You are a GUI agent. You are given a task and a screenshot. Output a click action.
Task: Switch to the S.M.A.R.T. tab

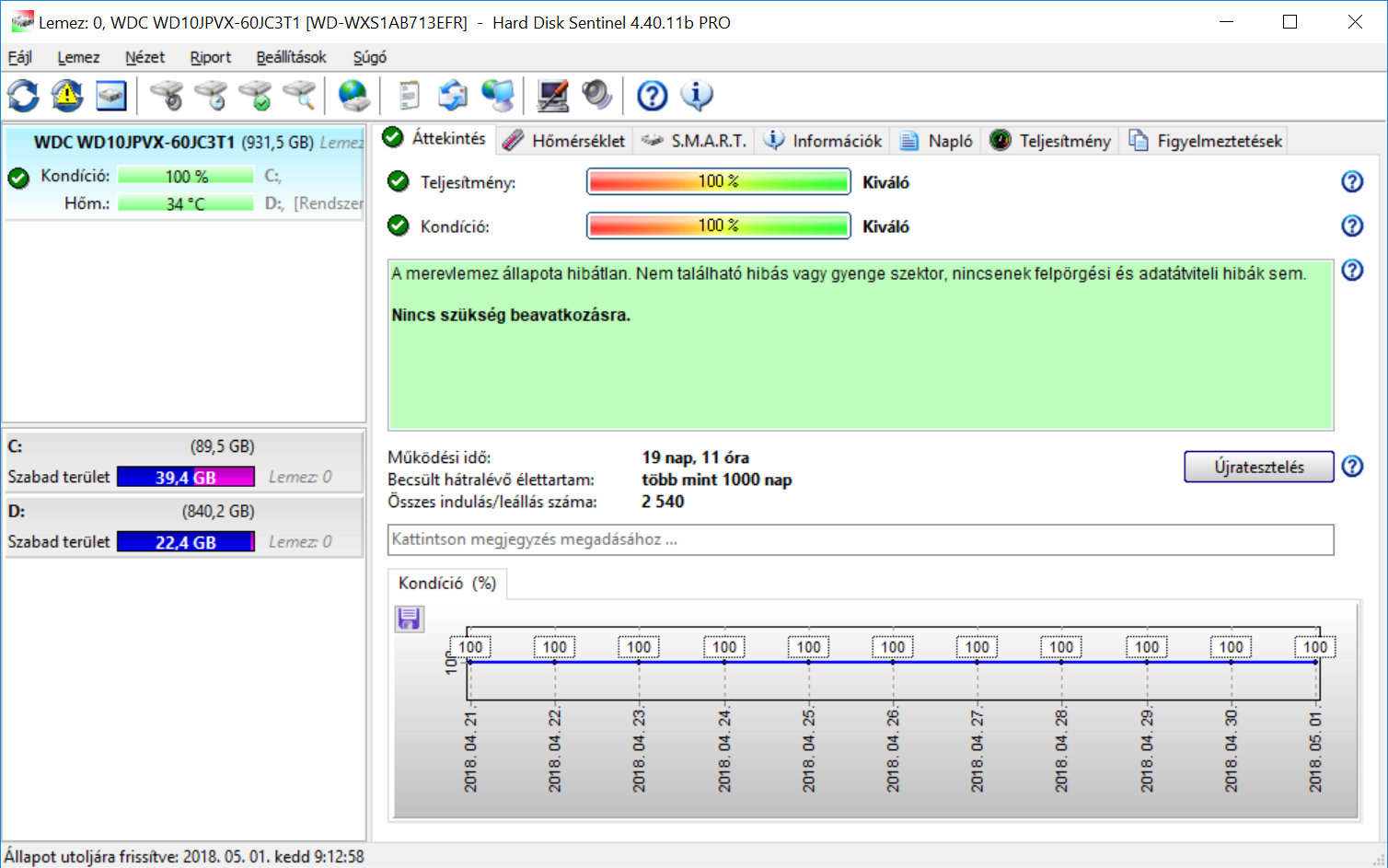pyautogui.click(x=694, y=141)
